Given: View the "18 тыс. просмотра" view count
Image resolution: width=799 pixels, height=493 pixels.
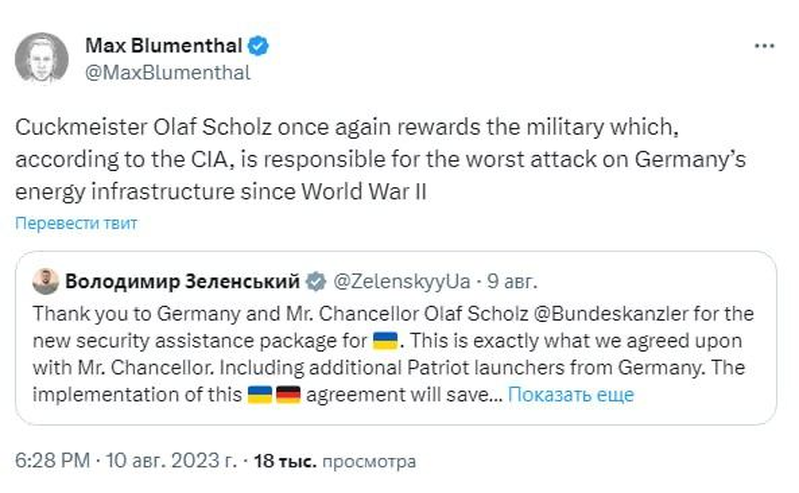Looking at the screenshot, I should [x=335, y=461].
